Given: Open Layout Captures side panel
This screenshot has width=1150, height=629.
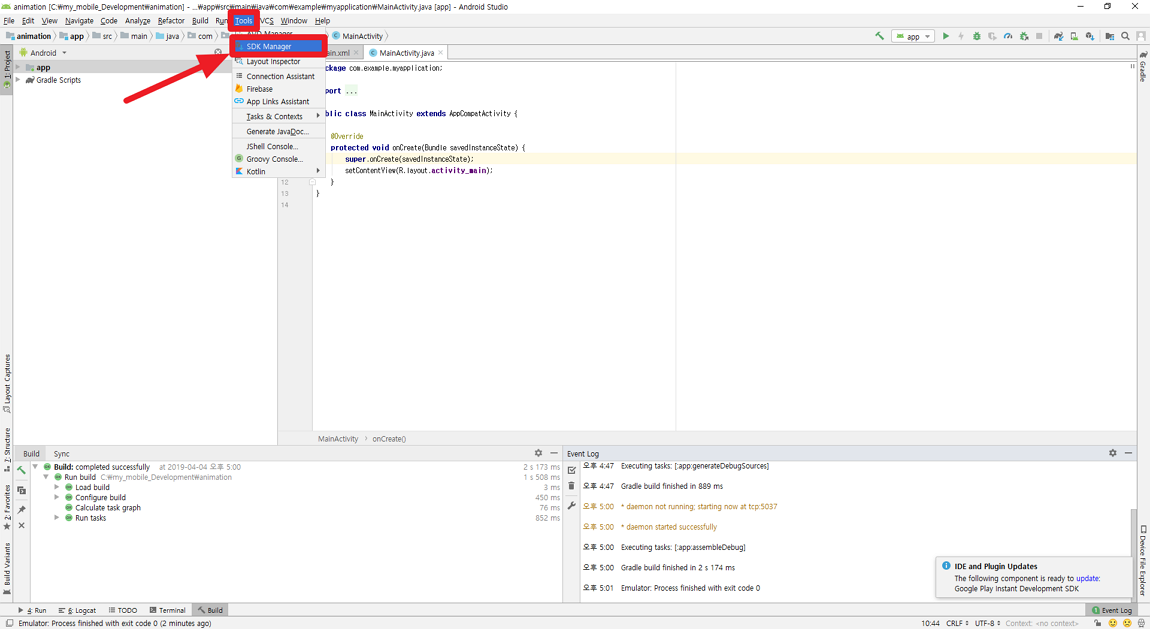Looking at the screenshot, I should click(7, 383).
